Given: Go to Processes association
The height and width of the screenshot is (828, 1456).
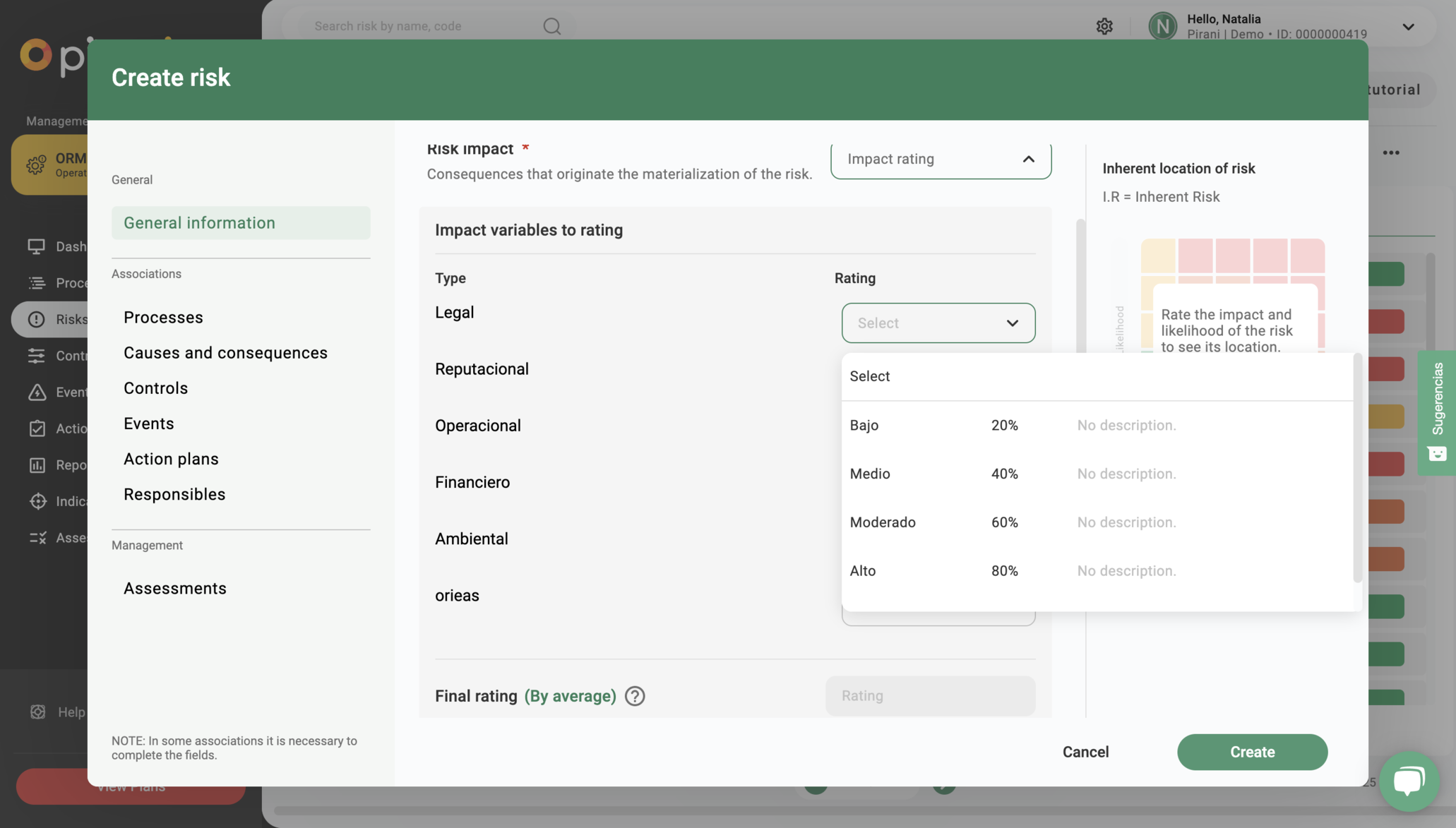Looking at the screenshot, I should coord(163,318).
